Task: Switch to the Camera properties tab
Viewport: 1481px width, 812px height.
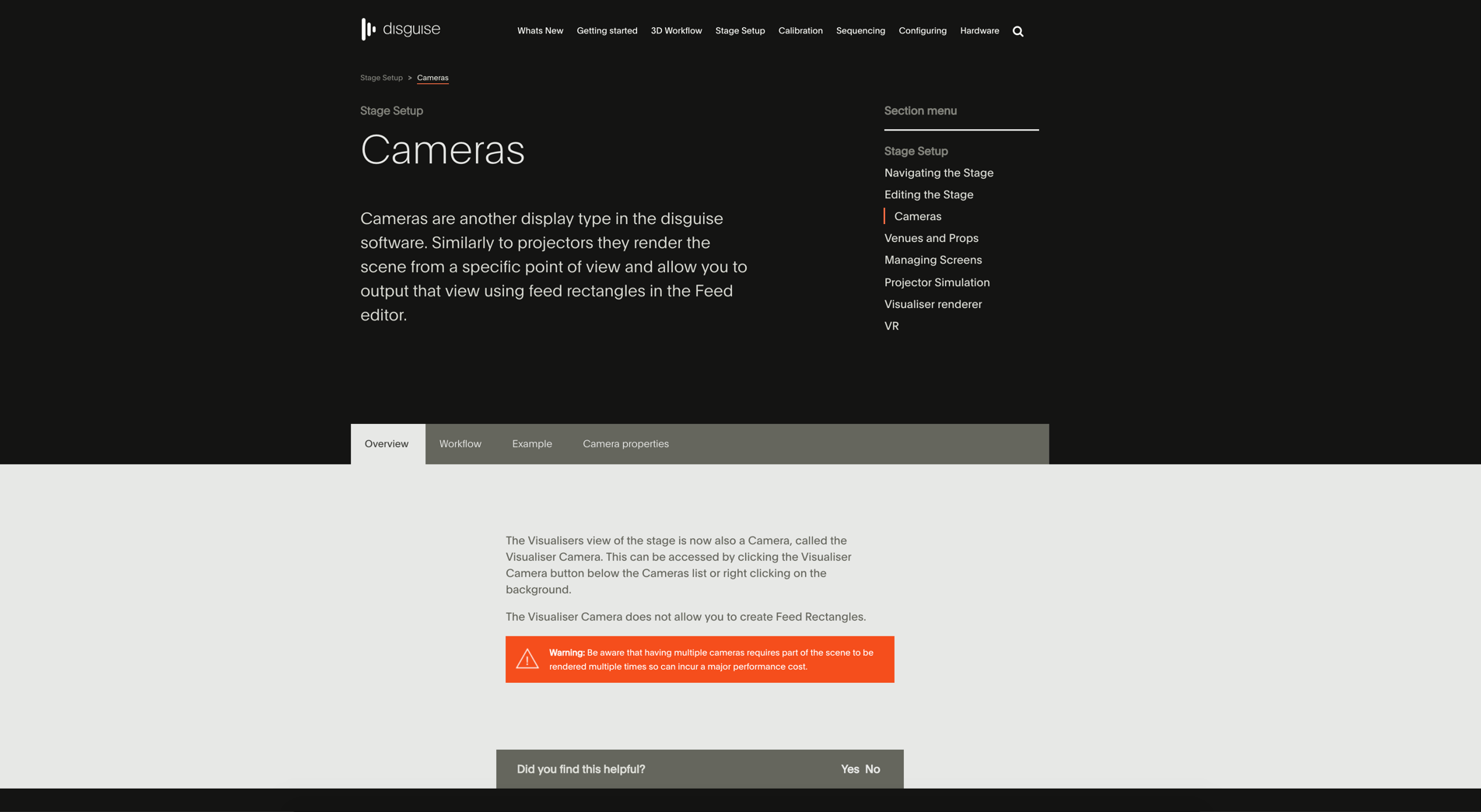Action: [x=625, y=444]
